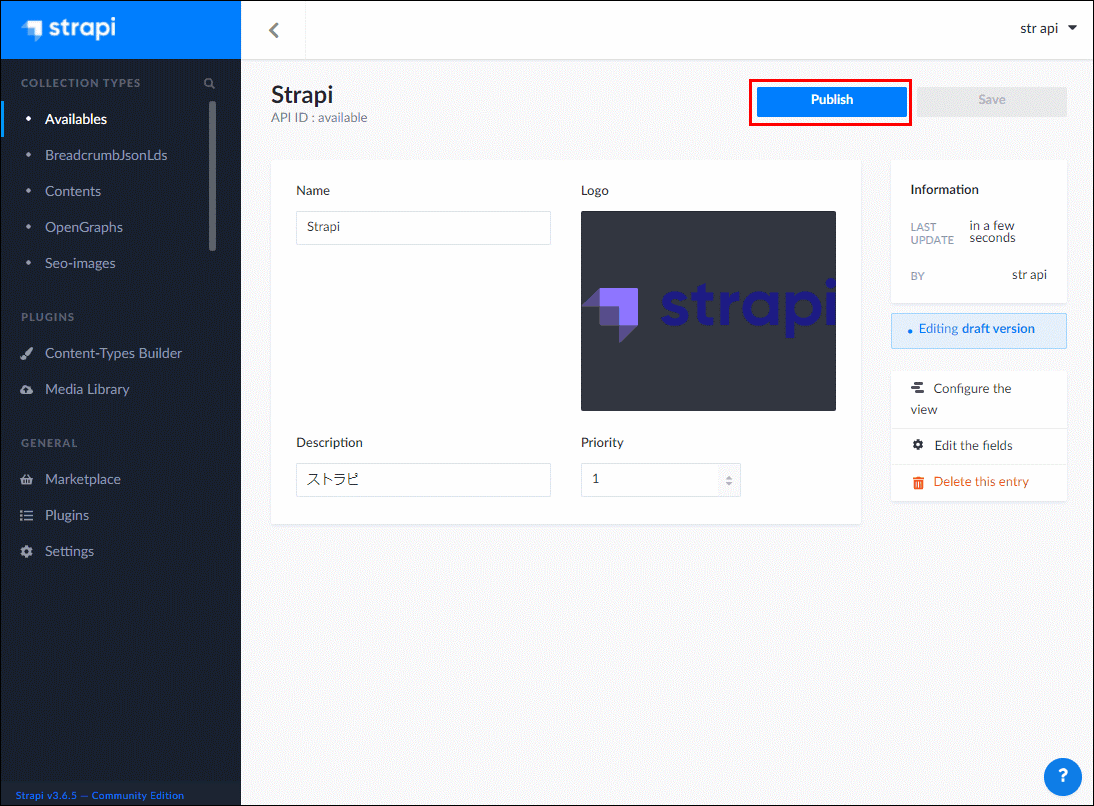The image size is (1094, 806).
Task: Click the Settings gear icon in sidebar
Action: coord(27,551)
